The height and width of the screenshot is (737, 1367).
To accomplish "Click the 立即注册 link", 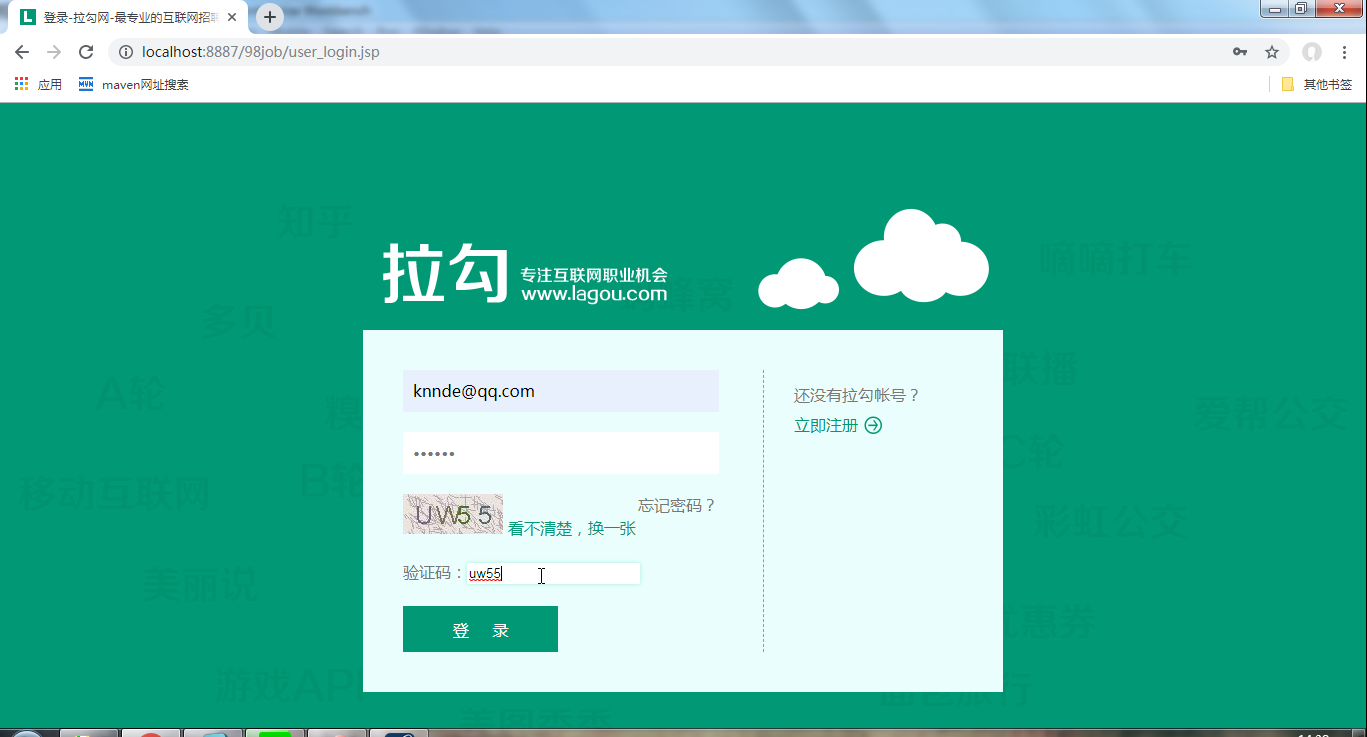I will pyautogui.click(x=826, y=425).
